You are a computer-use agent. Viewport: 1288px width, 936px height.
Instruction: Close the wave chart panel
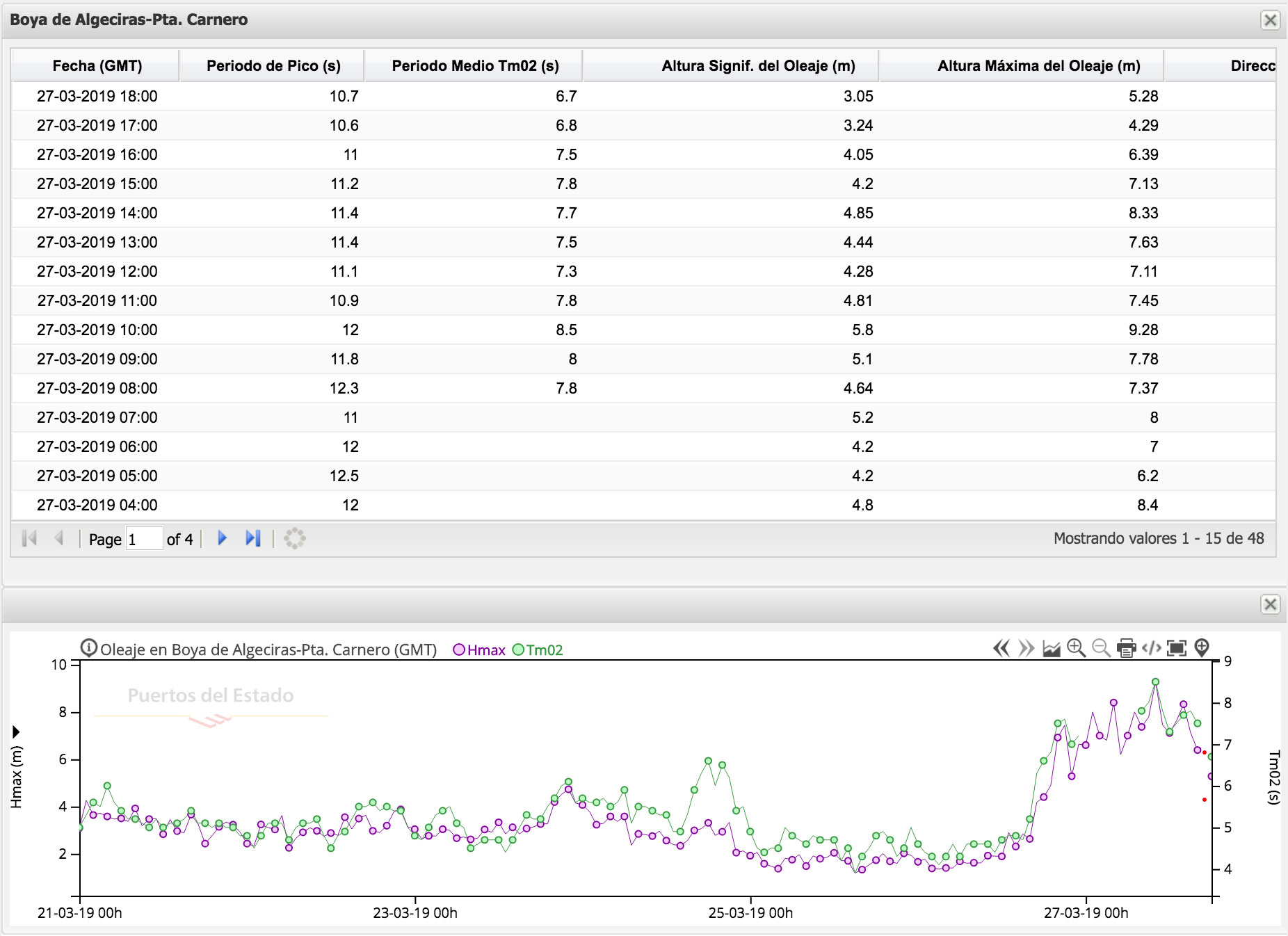(1270, 604)
